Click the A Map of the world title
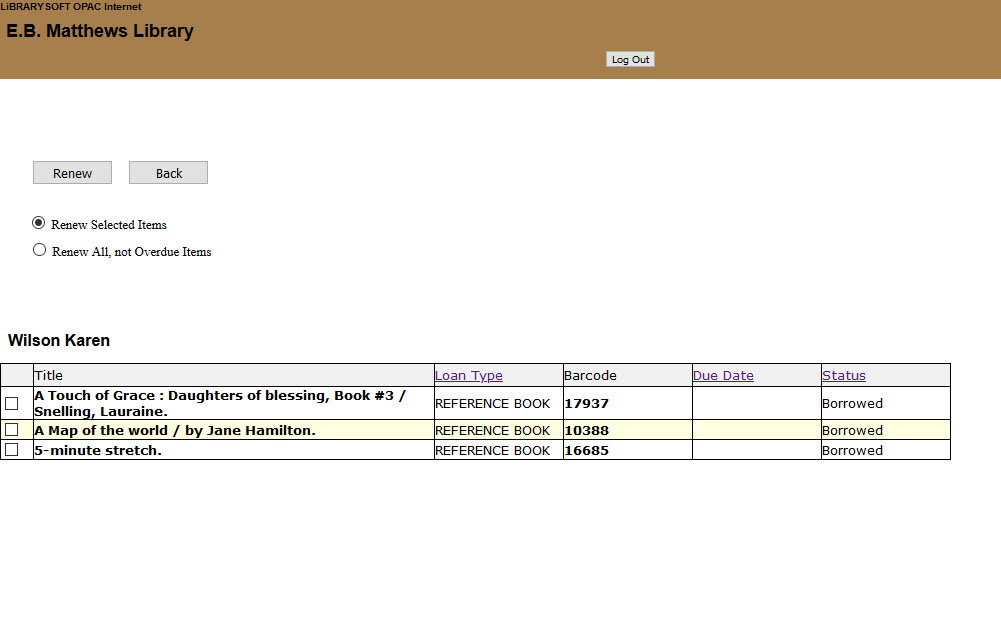The height and width of the screenshot is (627, 1001). pos(175,430)
